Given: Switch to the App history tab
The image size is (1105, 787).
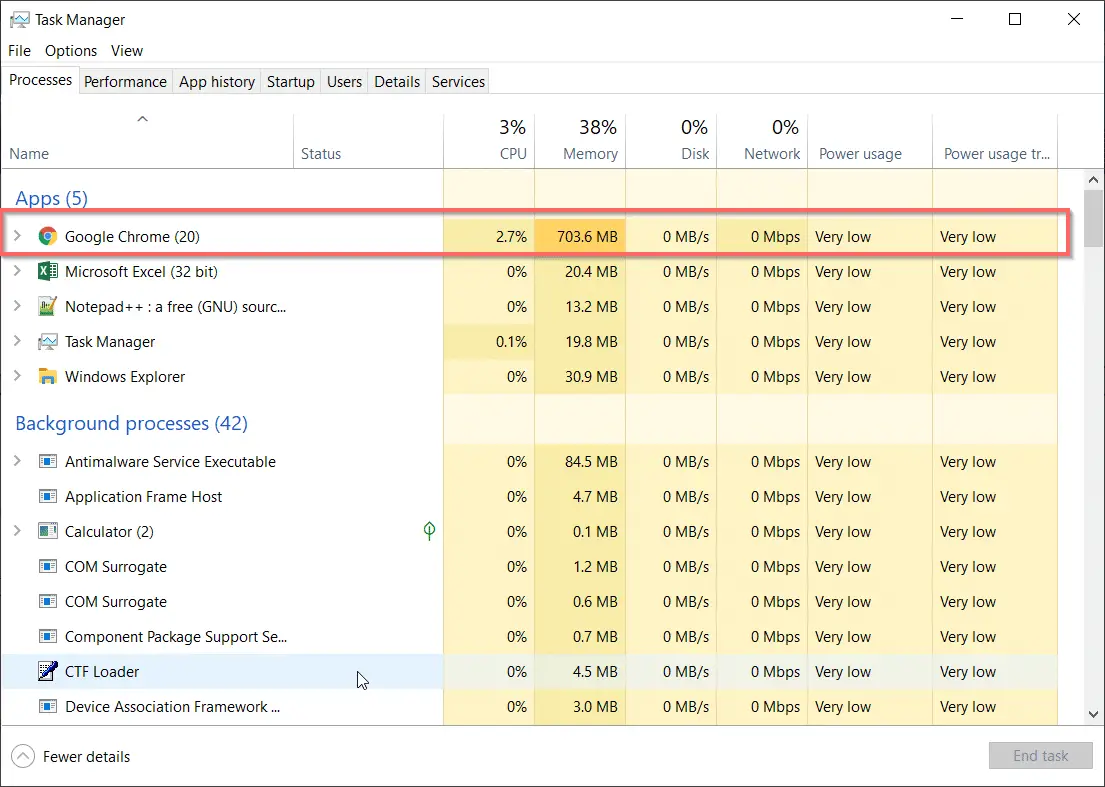Looking at the screenshot, I should [x=217, y=82].
